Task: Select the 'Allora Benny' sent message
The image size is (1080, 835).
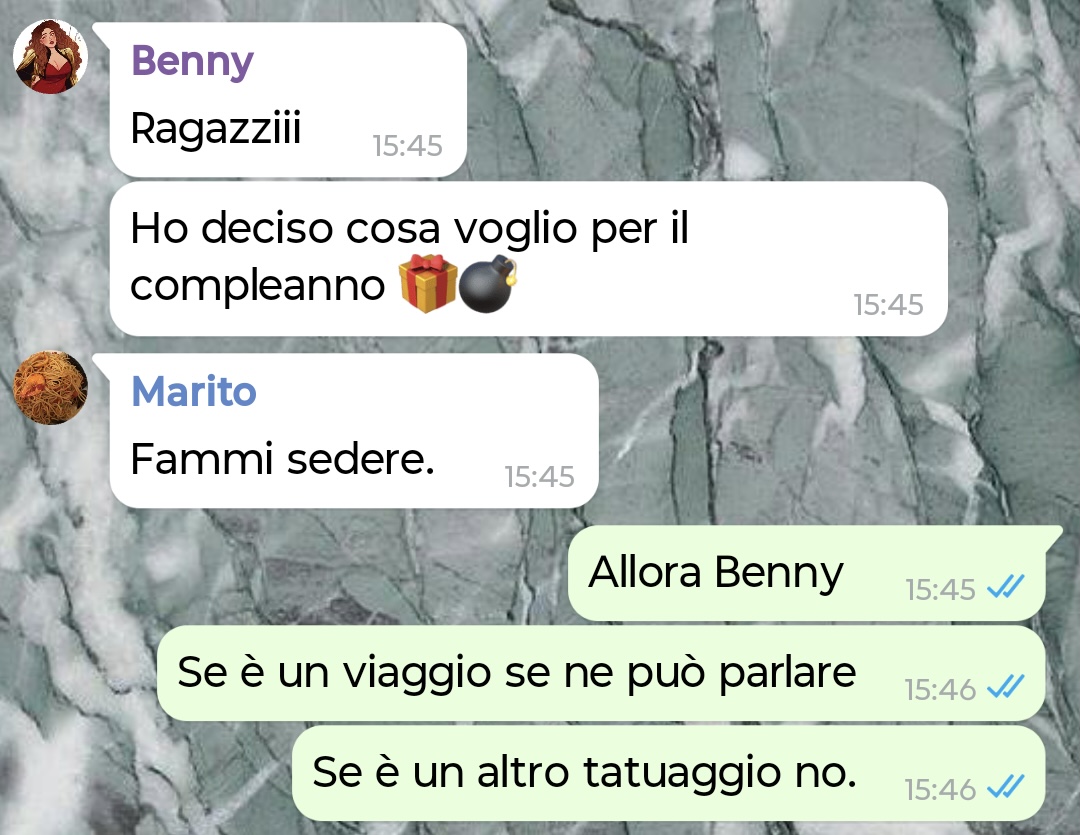Action: 807,573
